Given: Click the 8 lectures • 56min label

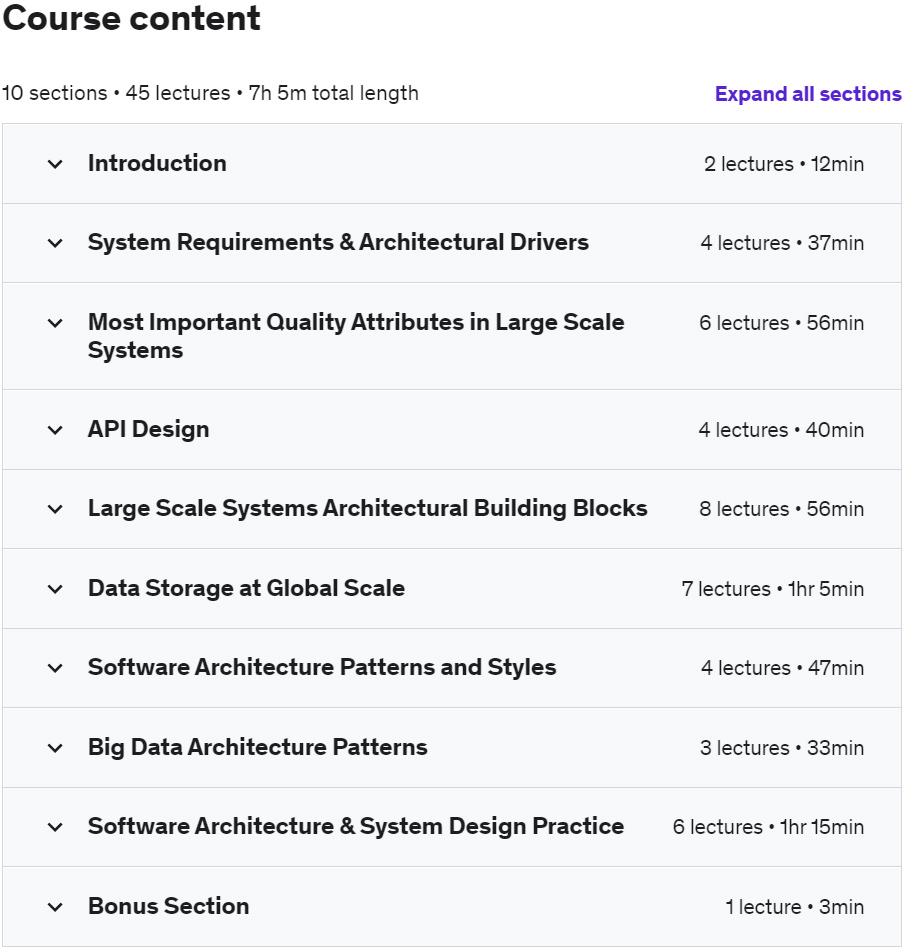Looking at the screenshot, I should (x=781, y=509).
